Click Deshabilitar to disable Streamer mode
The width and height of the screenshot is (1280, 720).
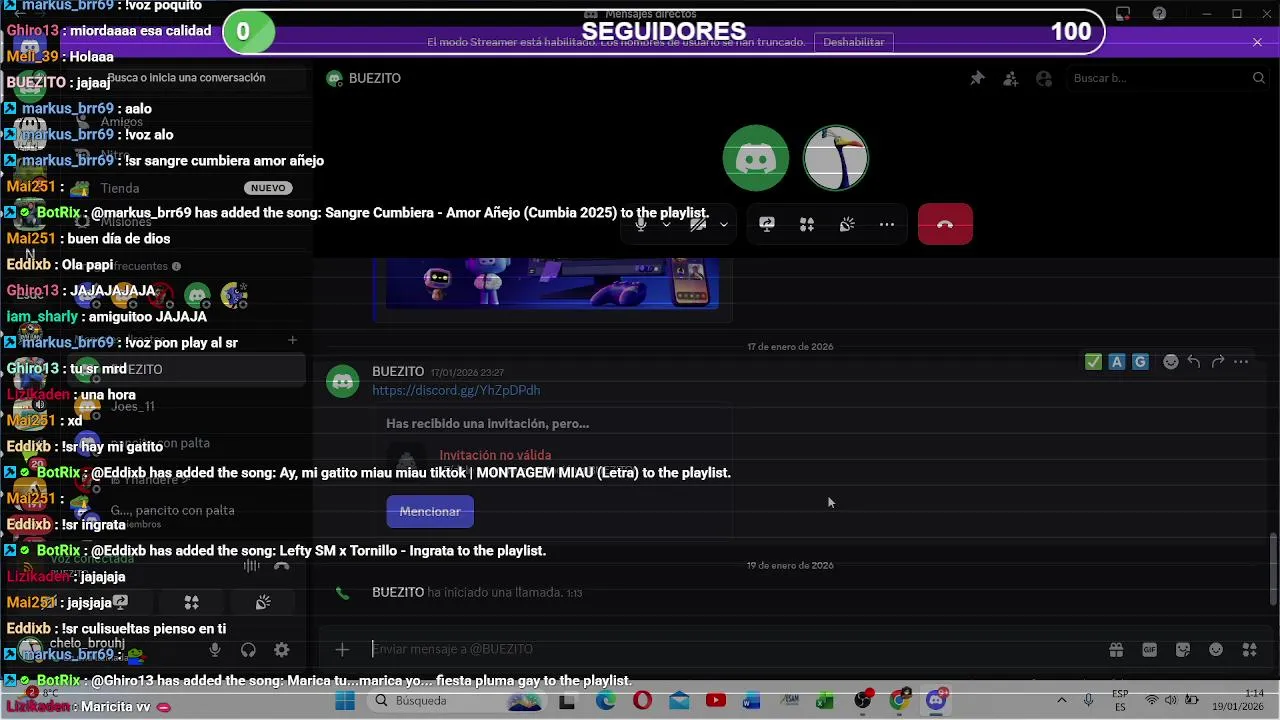(x=853, y=42)
